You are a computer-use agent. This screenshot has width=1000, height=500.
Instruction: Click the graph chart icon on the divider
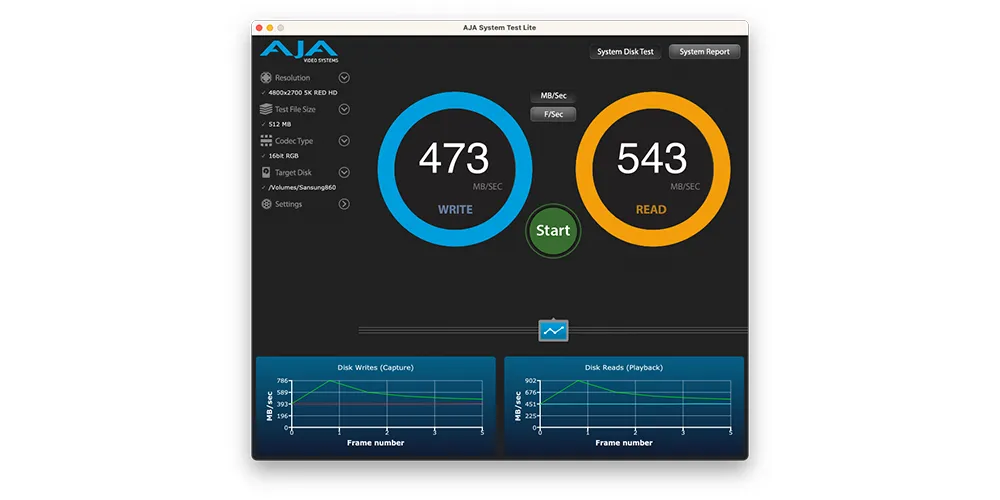(x=553, y=329)
